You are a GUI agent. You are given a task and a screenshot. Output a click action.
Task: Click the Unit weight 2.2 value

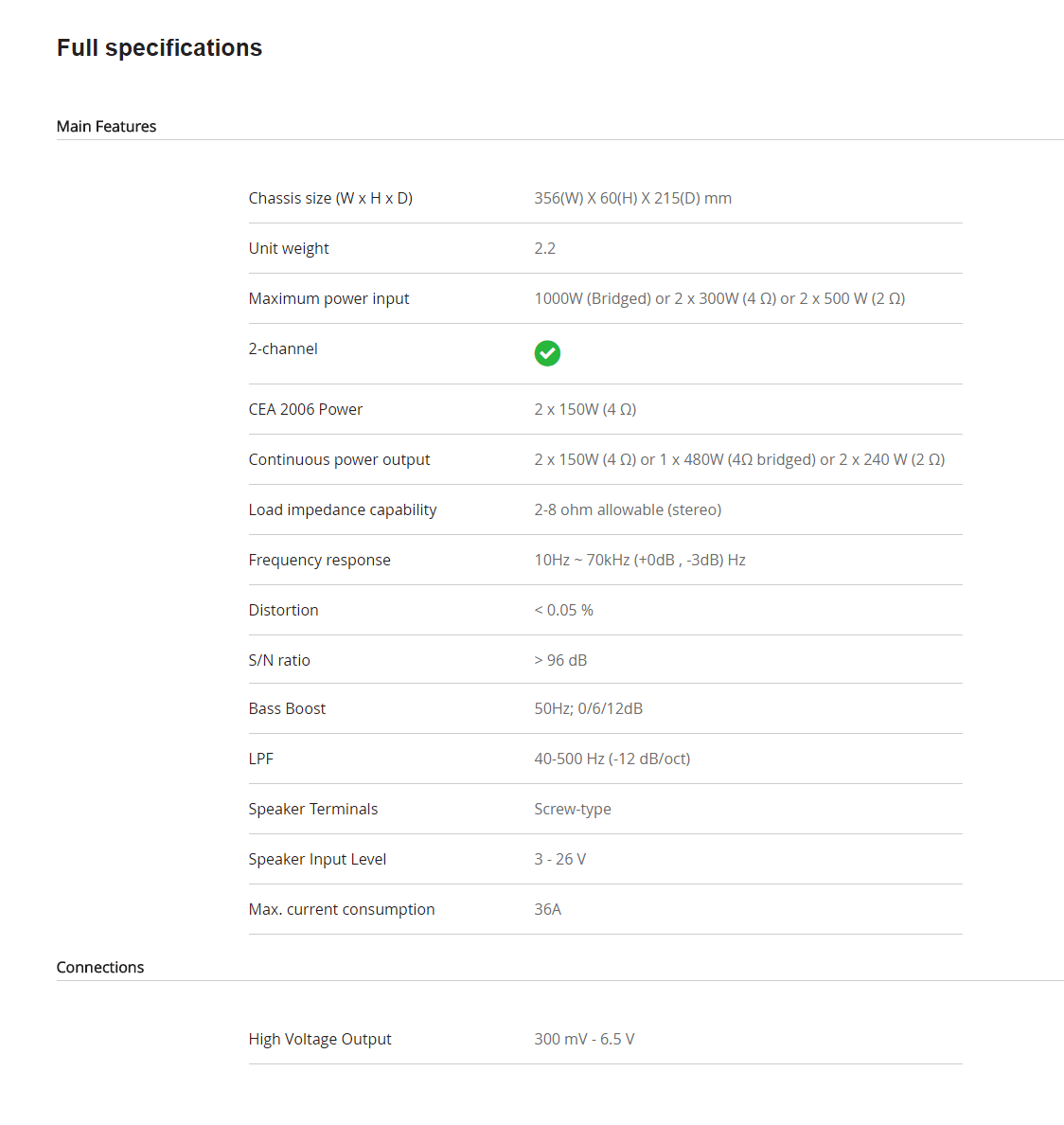[545, 248]
